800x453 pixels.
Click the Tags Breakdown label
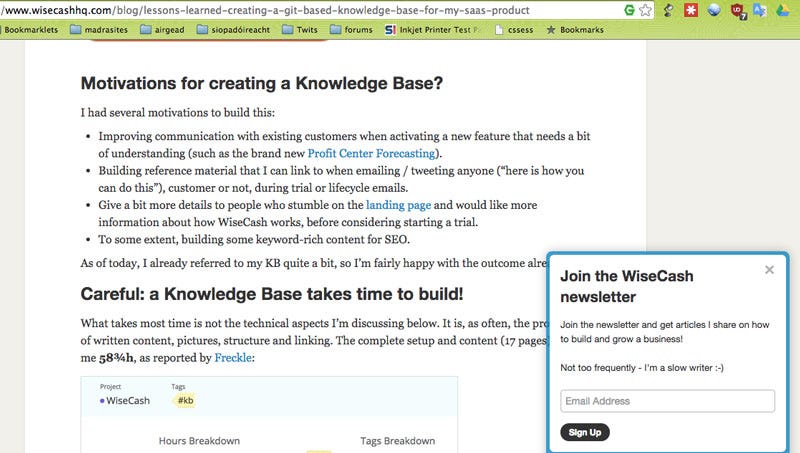pyautogui.click(x=397, y=441)
